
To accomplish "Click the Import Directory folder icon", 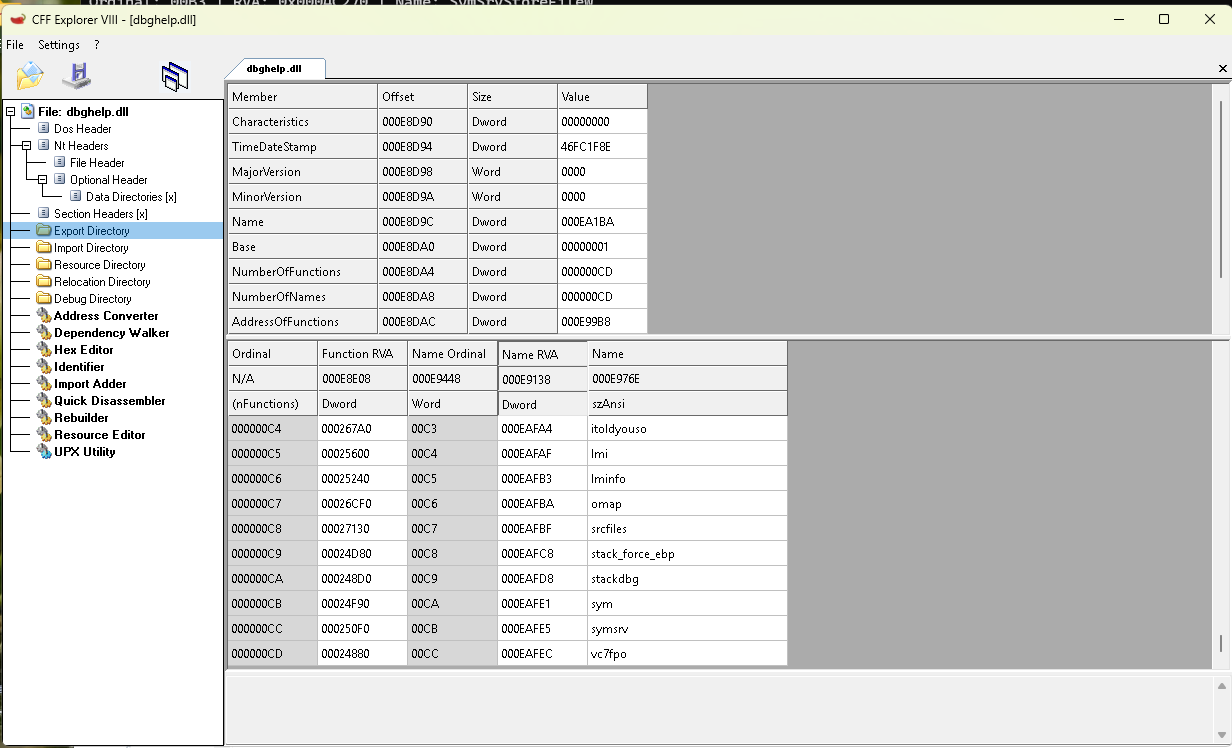I will 44,247.
